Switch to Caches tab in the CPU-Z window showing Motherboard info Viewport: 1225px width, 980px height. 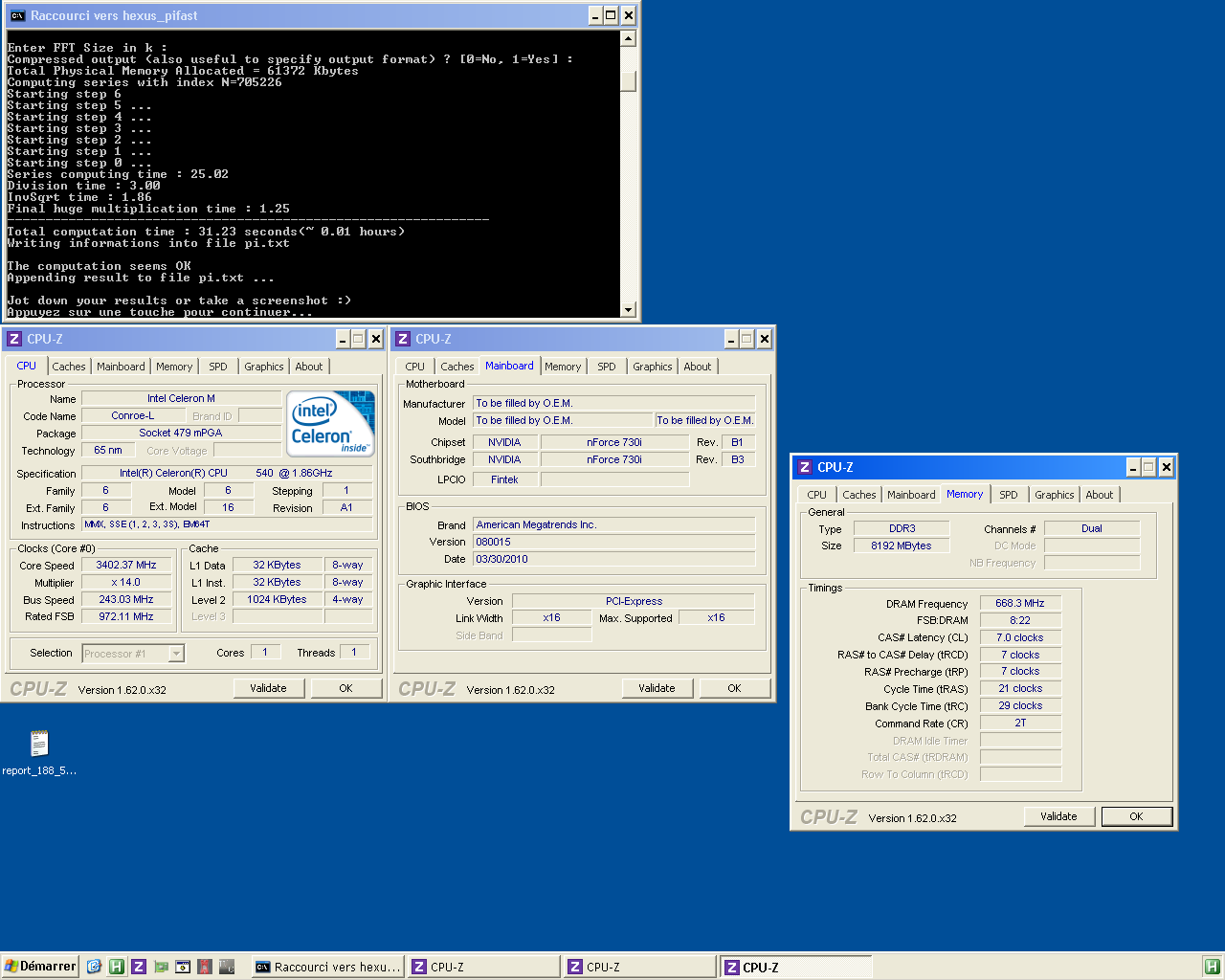[457, 367]
